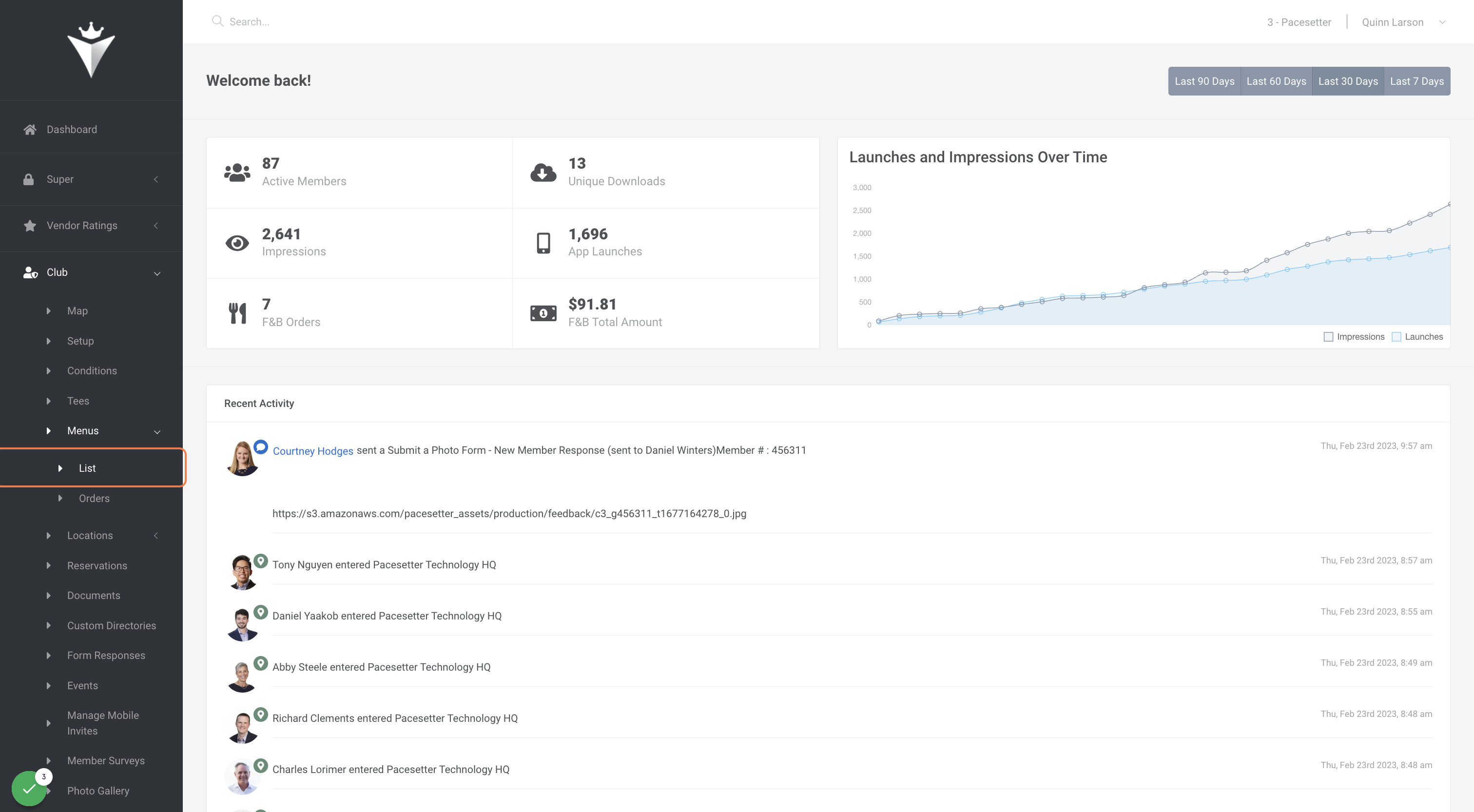Go to Reservations in sidebar
The width and height of the screenshot is (1474, 812).
(97, 565)
